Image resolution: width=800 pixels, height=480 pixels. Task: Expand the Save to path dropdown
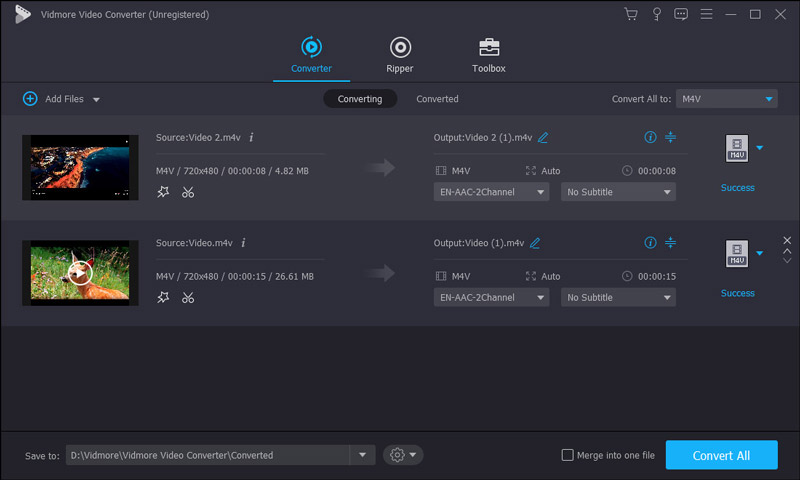362,455
